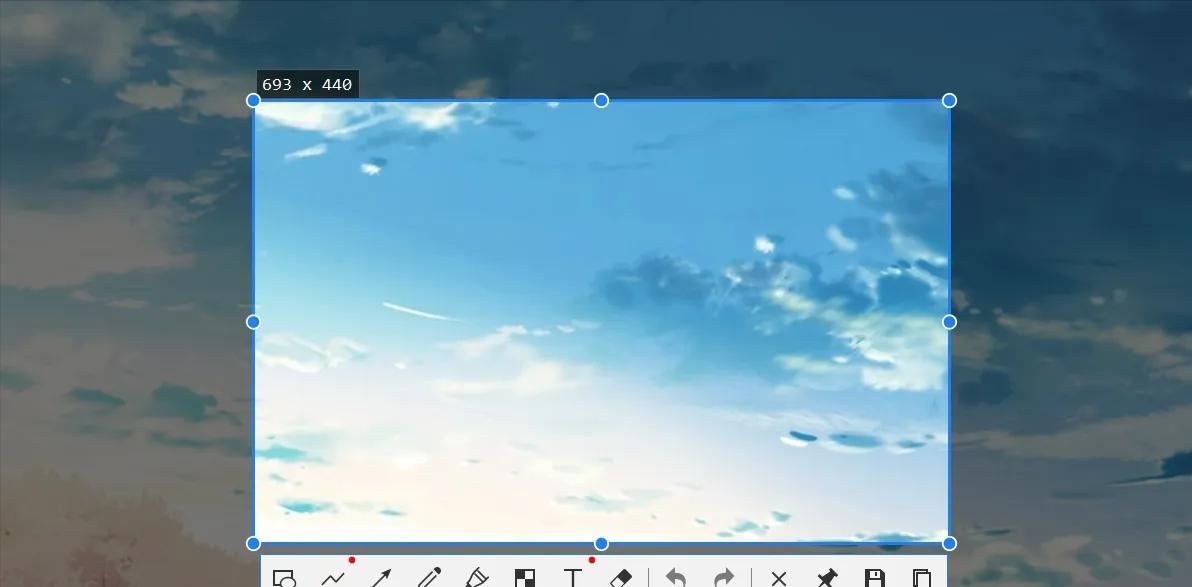Redo the undone annotation
The width and height of the screenshot is (1192, 587).
pos(723,577)
